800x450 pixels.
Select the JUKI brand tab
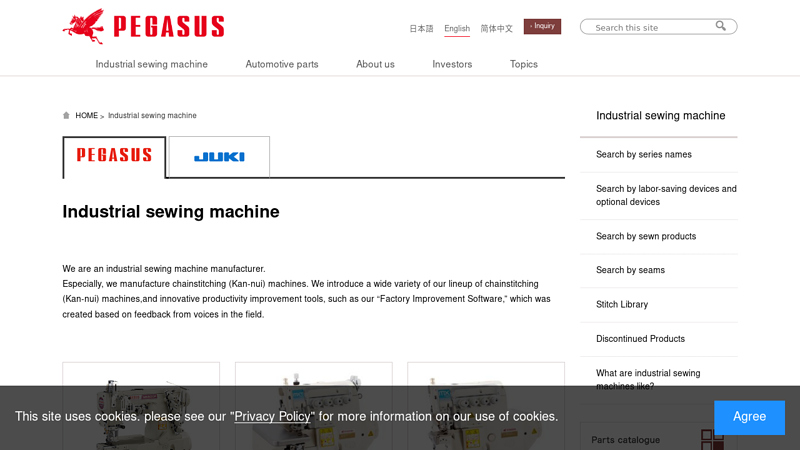(219, 157)
